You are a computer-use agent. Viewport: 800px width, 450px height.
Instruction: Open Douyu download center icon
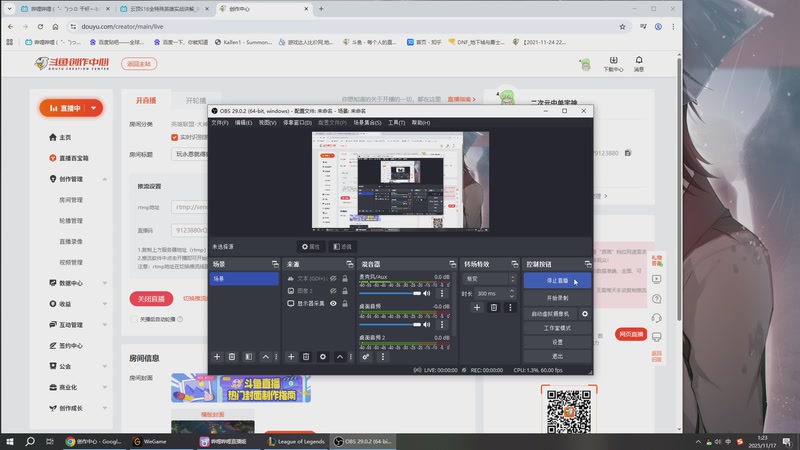(613, 63)
